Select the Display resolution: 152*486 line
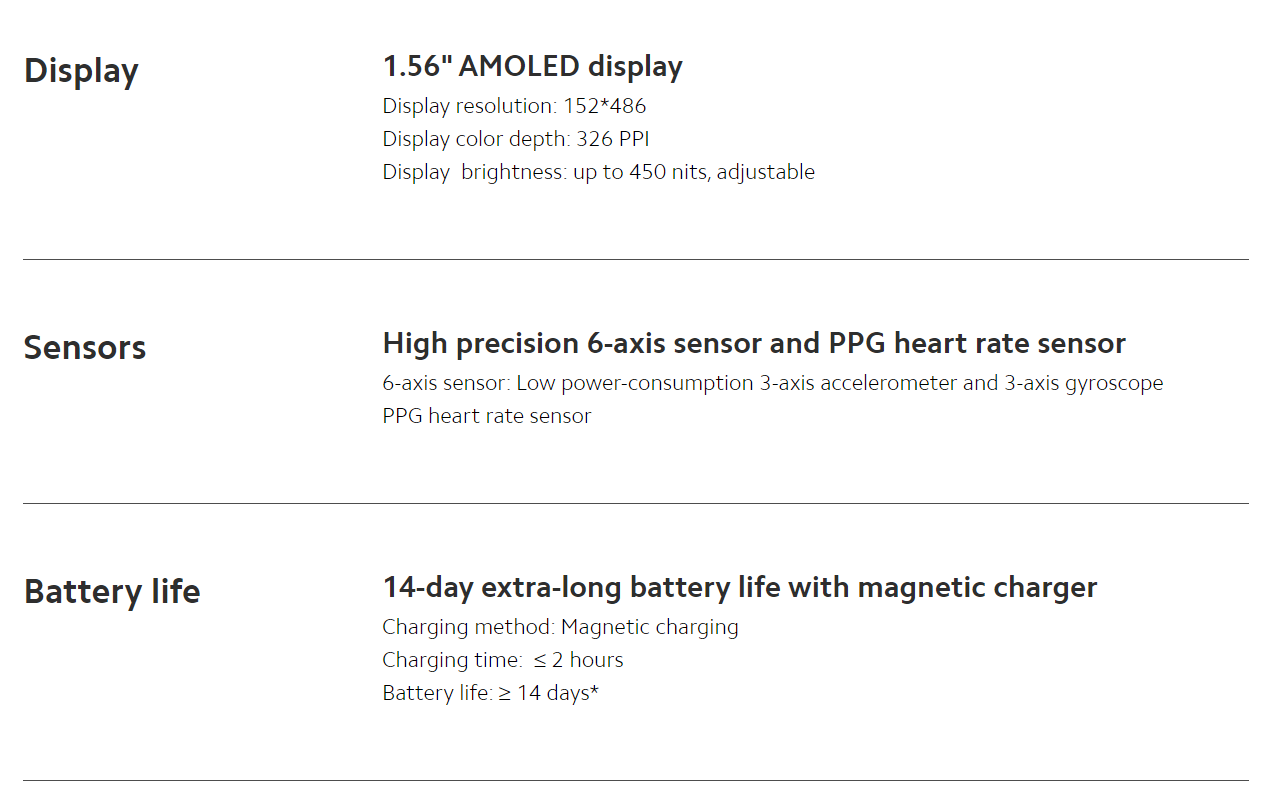 (514, 106)
